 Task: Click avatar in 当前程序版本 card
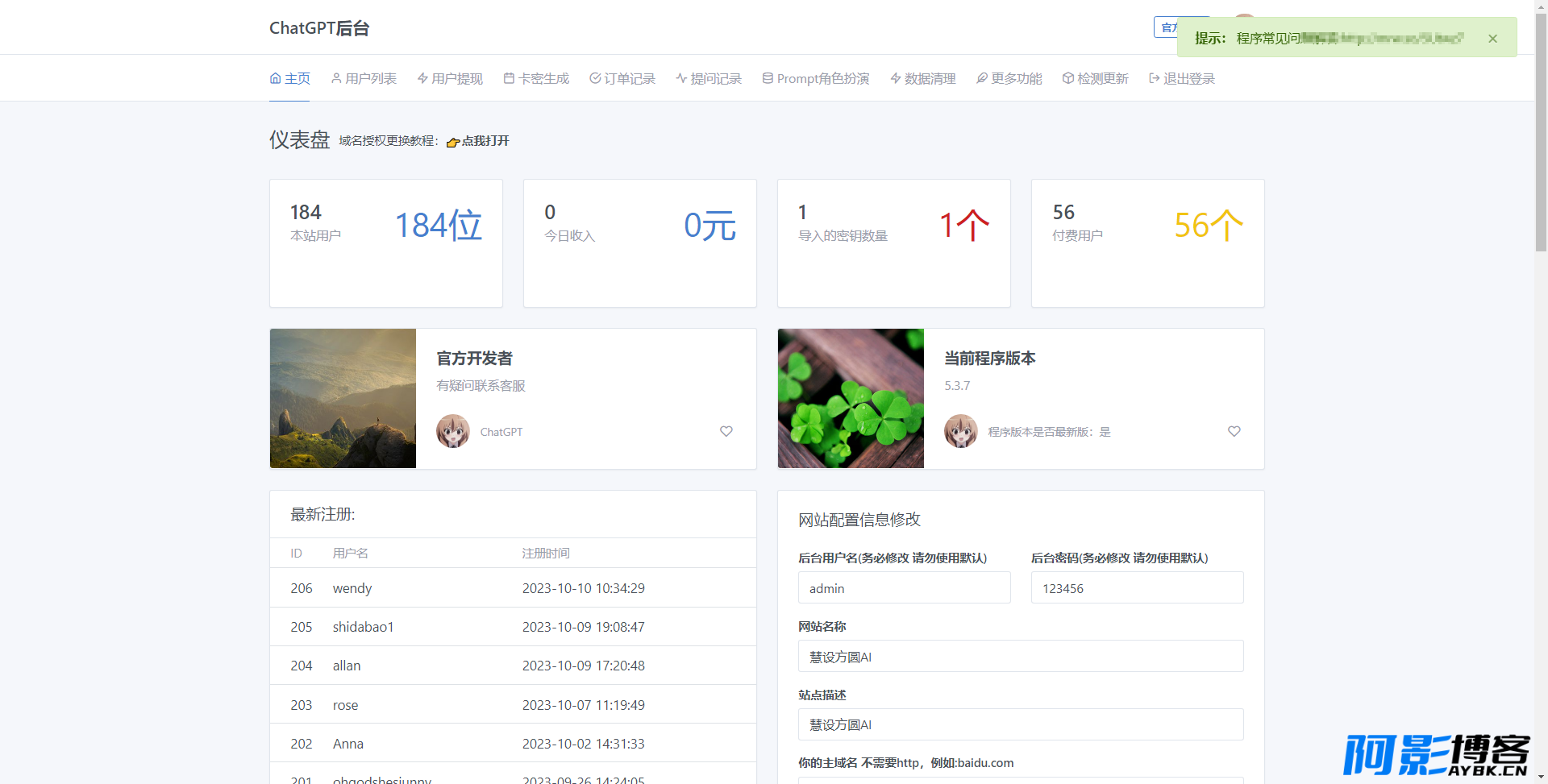(961, 431)
